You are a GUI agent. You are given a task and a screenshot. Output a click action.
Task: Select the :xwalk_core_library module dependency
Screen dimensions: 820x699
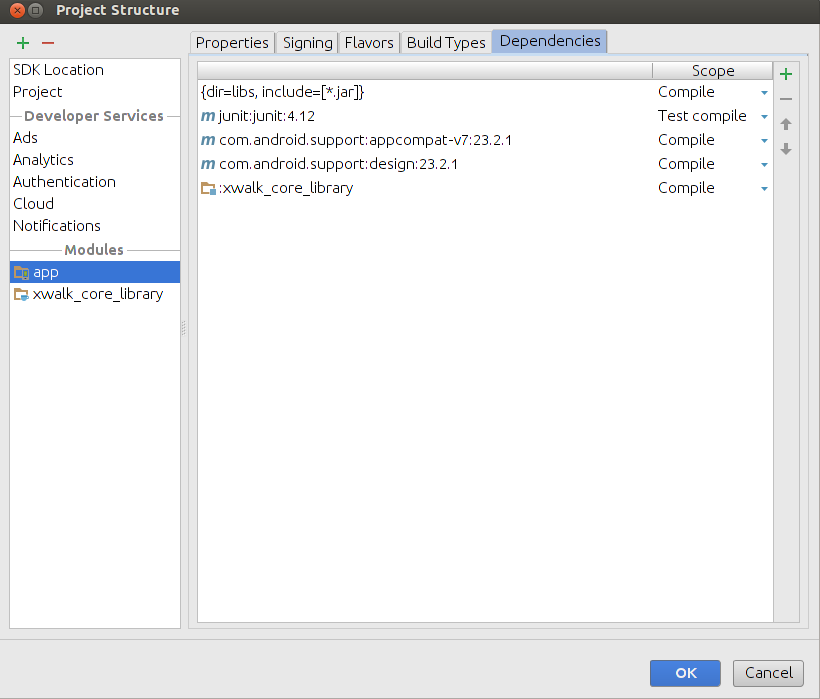point(285,188)
